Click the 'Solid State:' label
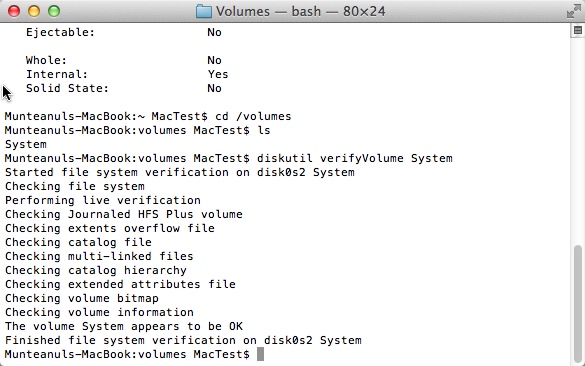The height and width of the screenshot is (366, 585). (x=67, y=88)
